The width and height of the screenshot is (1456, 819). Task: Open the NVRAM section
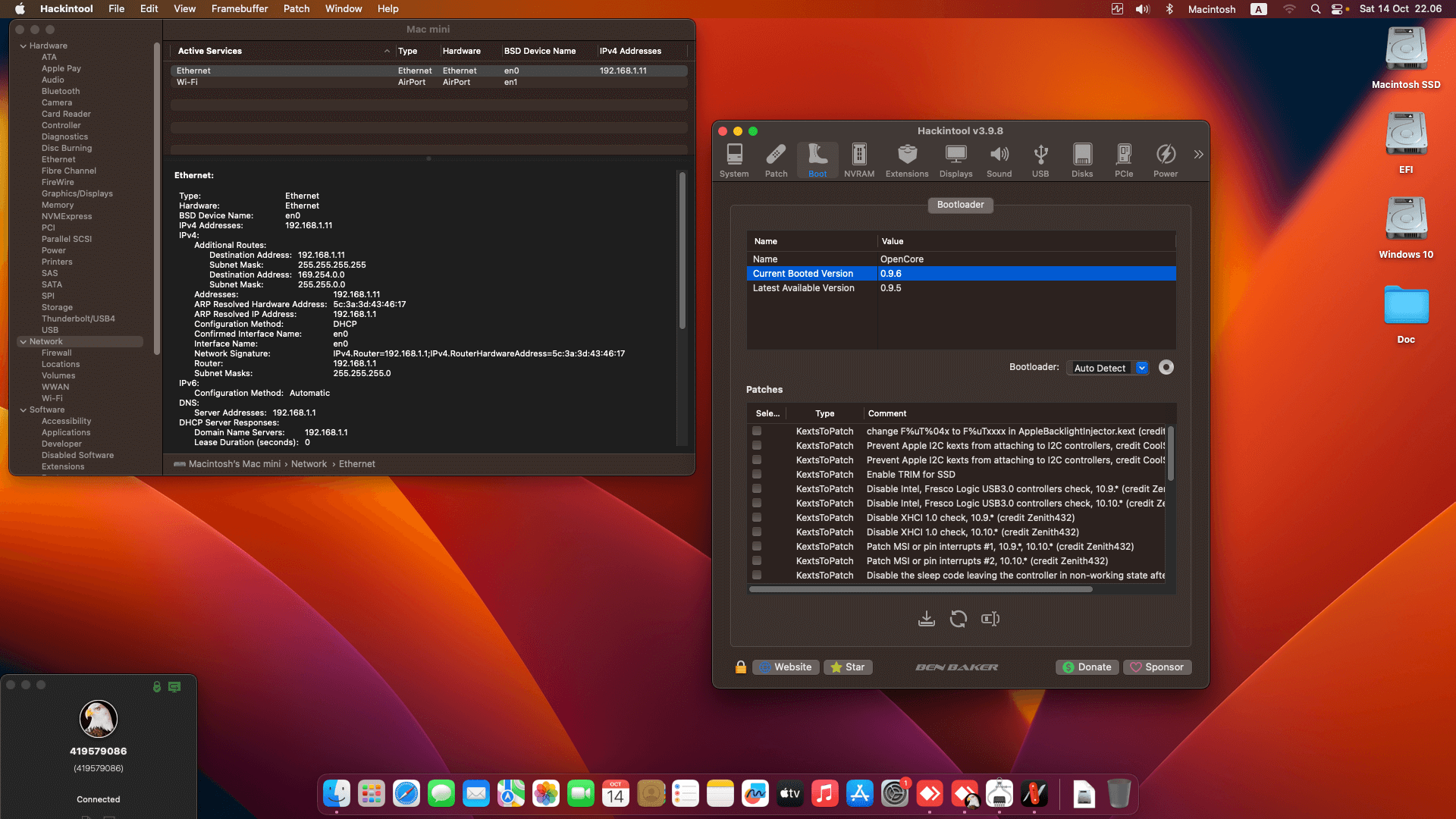[x=858, y=159]
